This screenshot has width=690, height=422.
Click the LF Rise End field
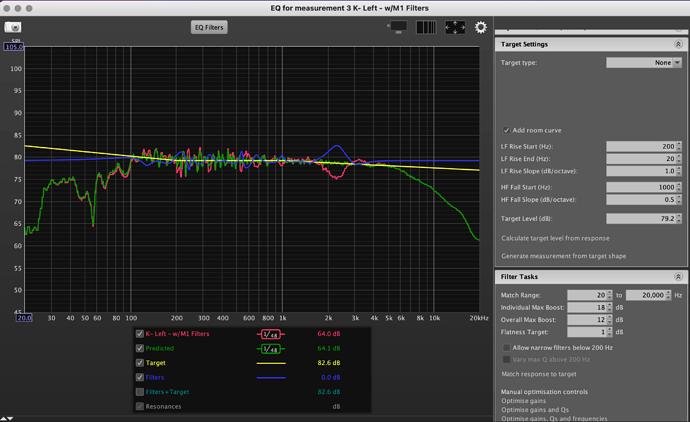coord(641,159)
